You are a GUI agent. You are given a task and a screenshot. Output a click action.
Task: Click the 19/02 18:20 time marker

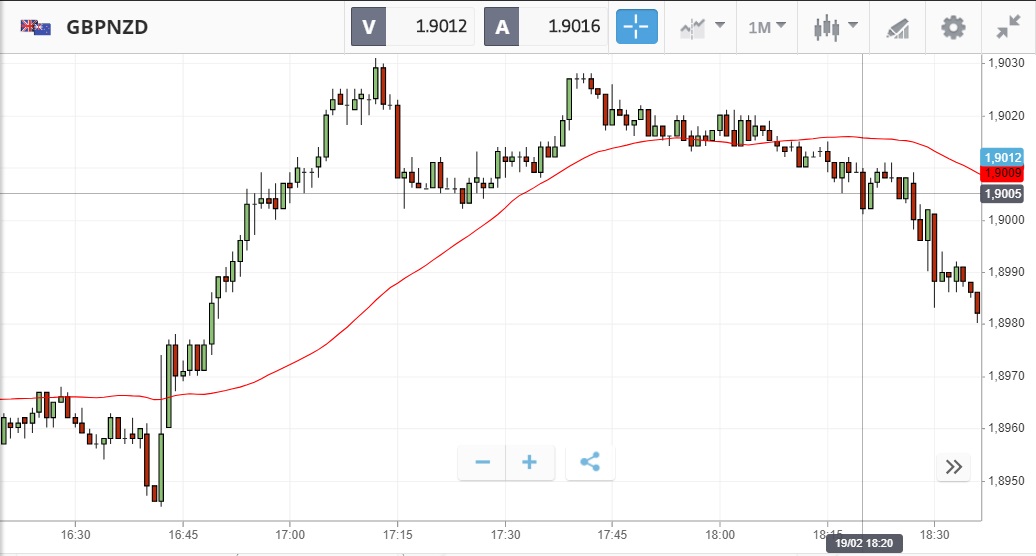coord(864,544)
